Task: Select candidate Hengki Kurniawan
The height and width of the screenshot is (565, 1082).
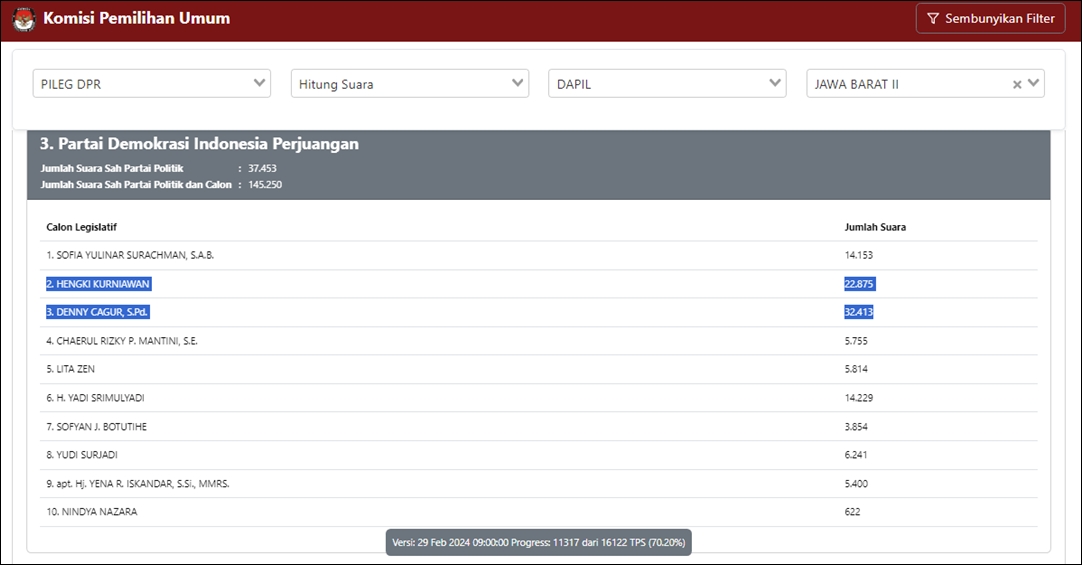Action: tap(98, 284)
